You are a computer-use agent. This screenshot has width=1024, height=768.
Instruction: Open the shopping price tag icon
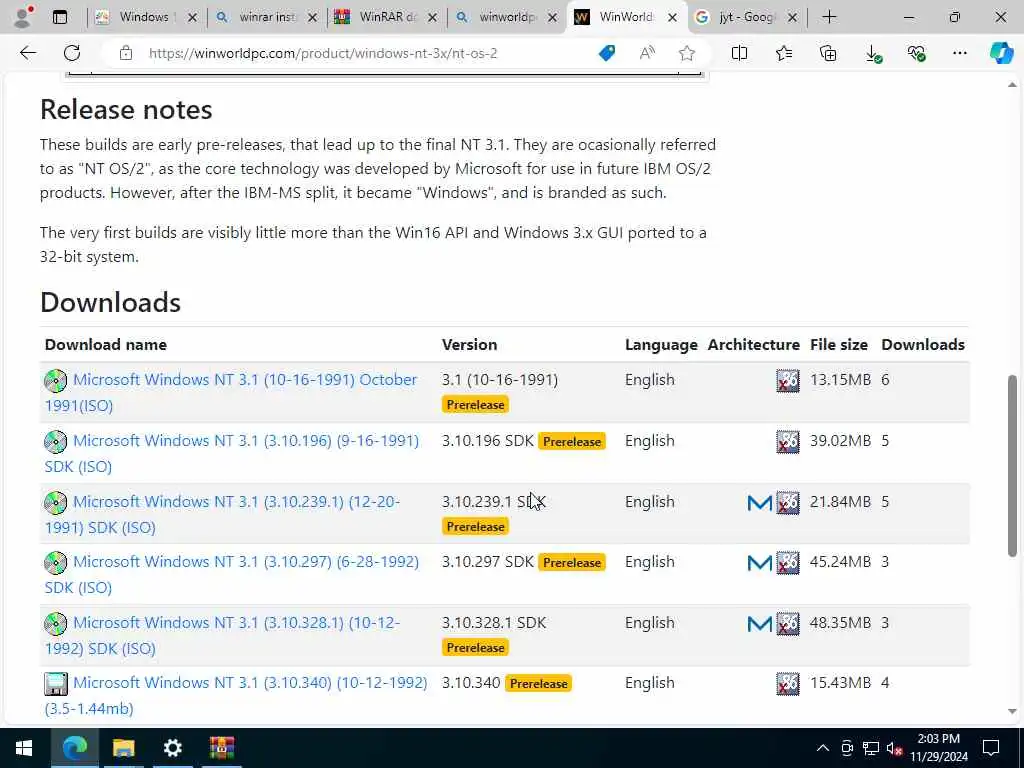click(607, 53)
